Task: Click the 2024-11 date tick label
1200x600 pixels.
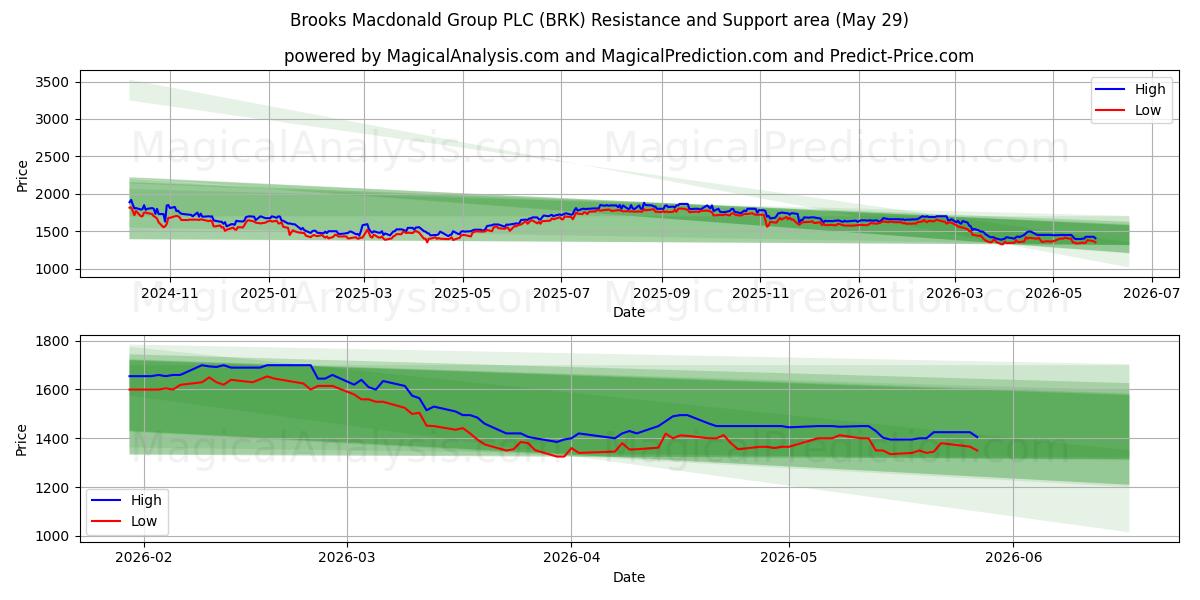Action: [169, 293]
